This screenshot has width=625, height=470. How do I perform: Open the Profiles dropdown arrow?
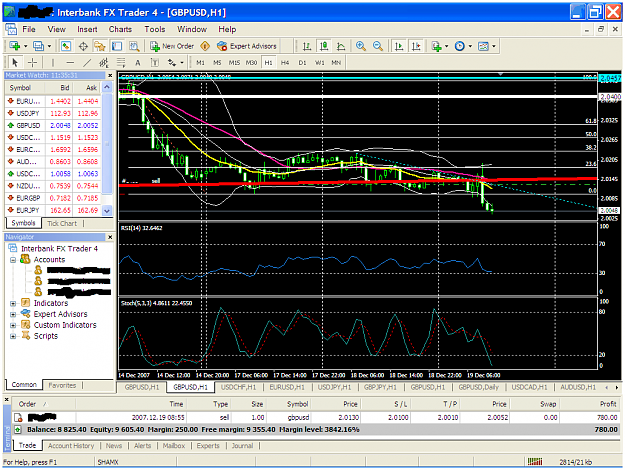coord(49,46)
